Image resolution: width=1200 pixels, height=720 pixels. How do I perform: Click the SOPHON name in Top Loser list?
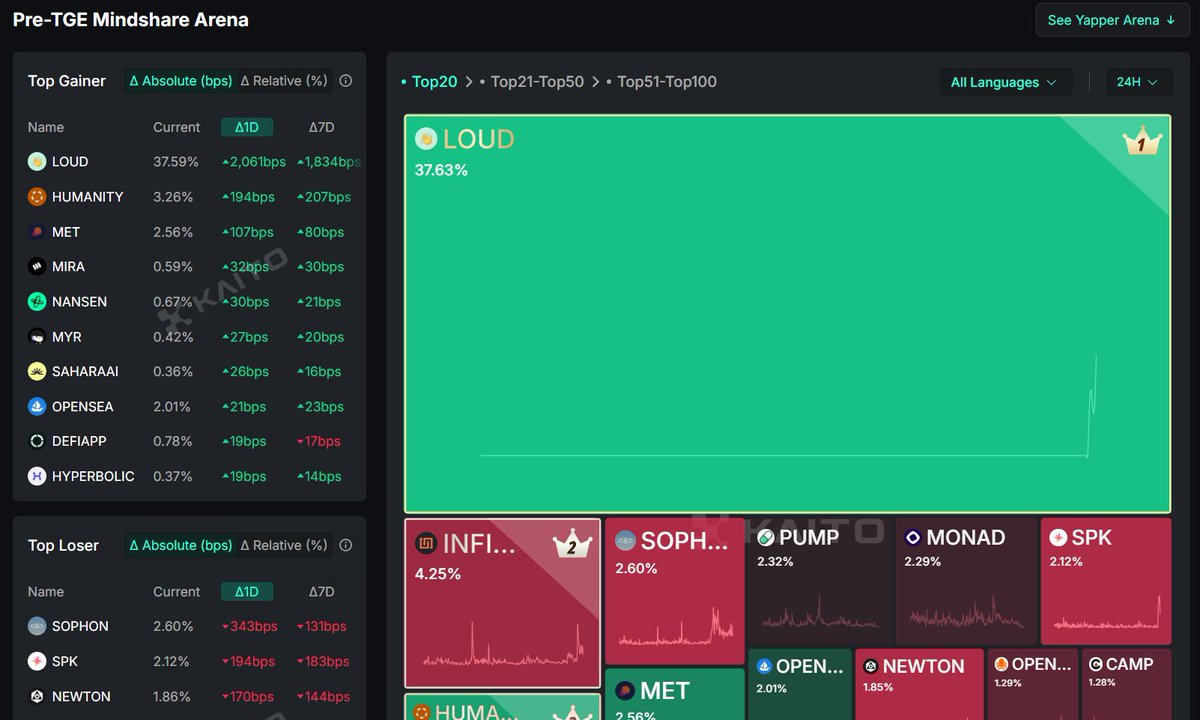pos(80,626)
